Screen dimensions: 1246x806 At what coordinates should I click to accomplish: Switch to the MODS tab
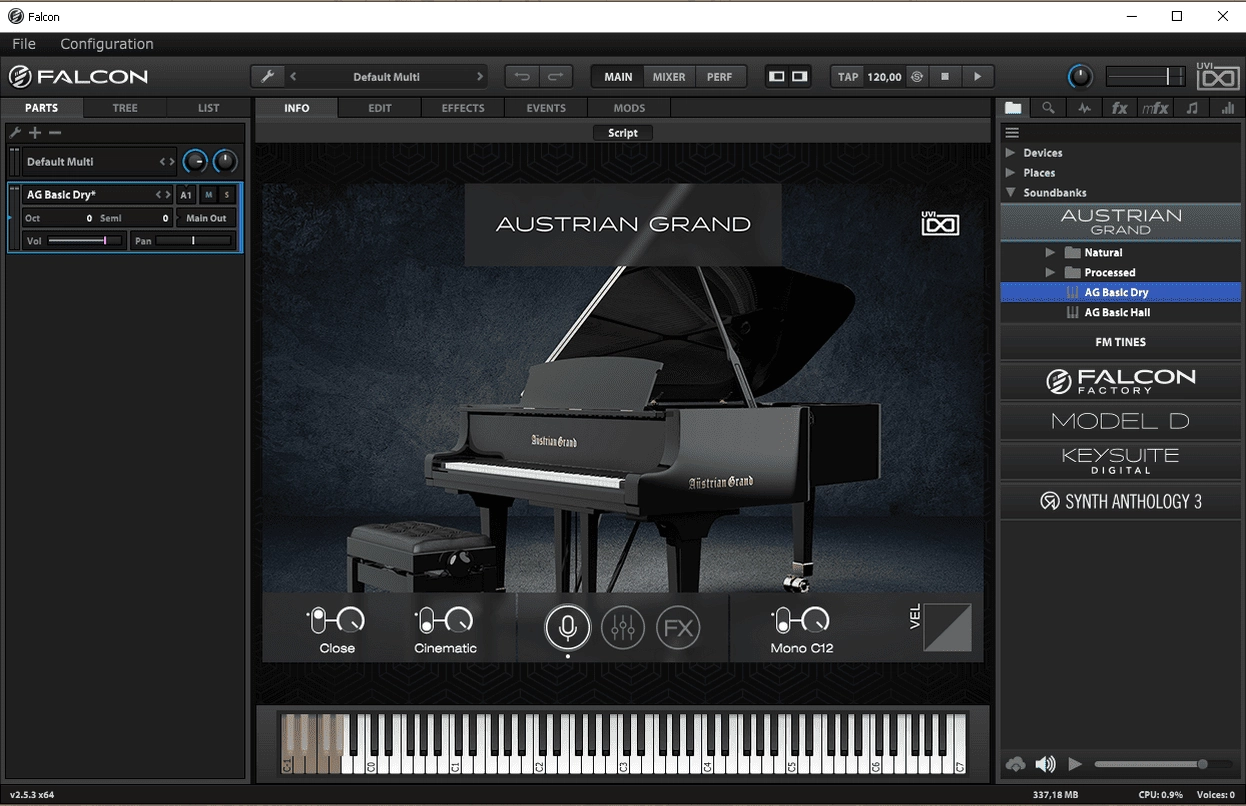click(x=629, y=108)
